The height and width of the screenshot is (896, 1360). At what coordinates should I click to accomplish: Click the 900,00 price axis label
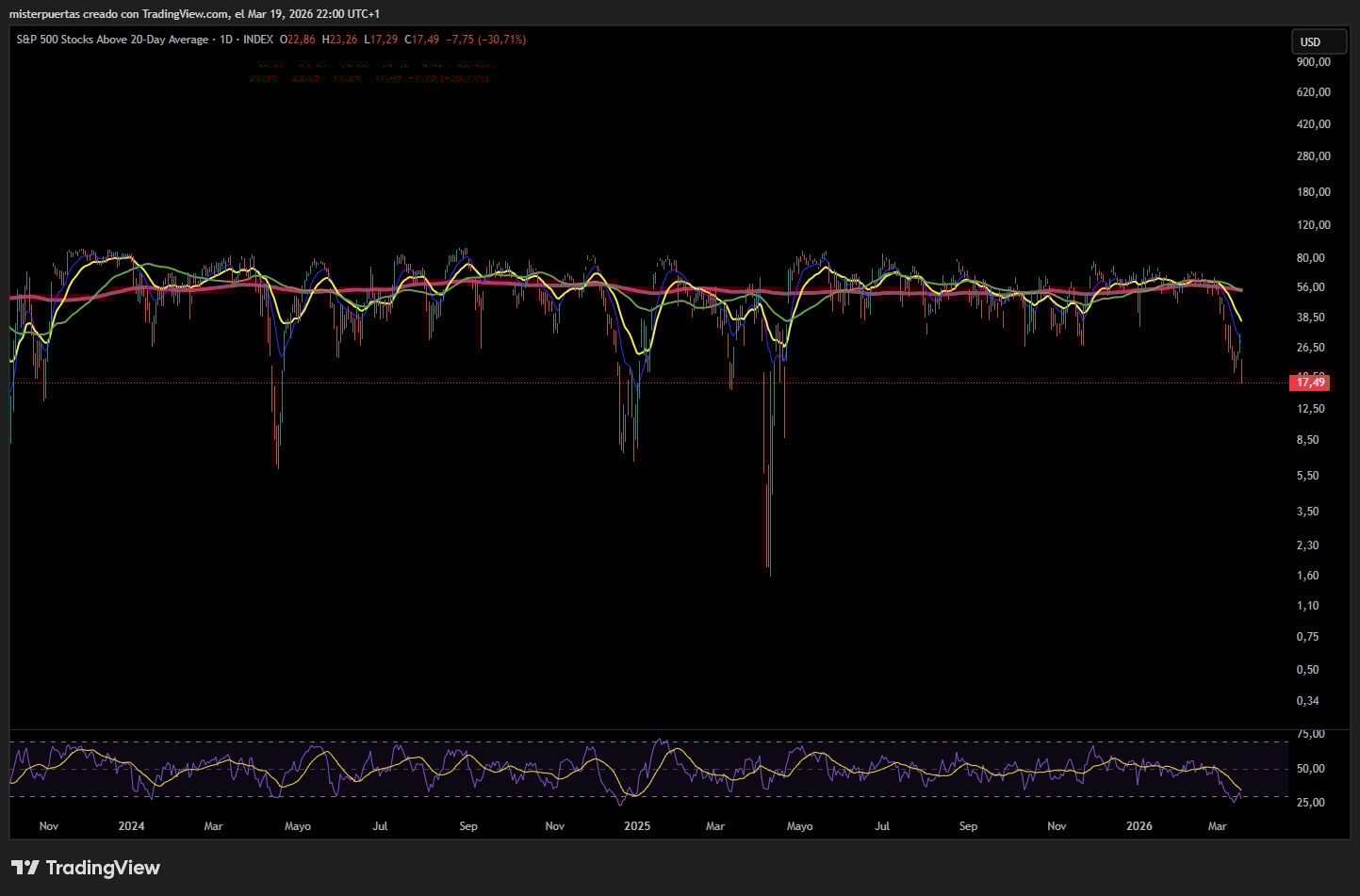[1314, 62]
